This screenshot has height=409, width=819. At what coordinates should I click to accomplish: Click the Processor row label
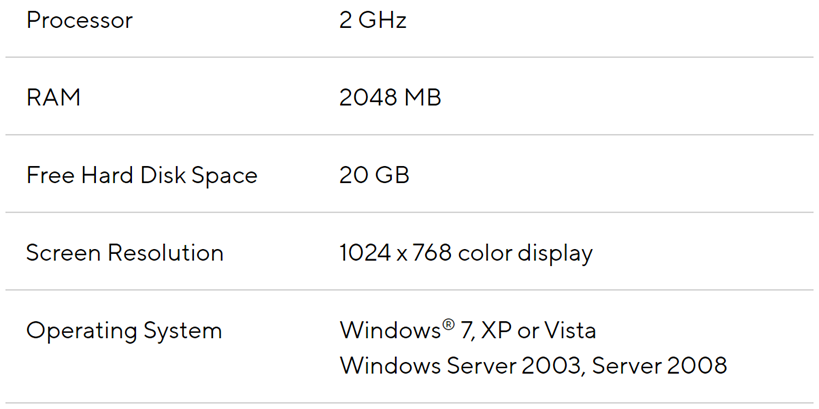click(x=79, y=21)
